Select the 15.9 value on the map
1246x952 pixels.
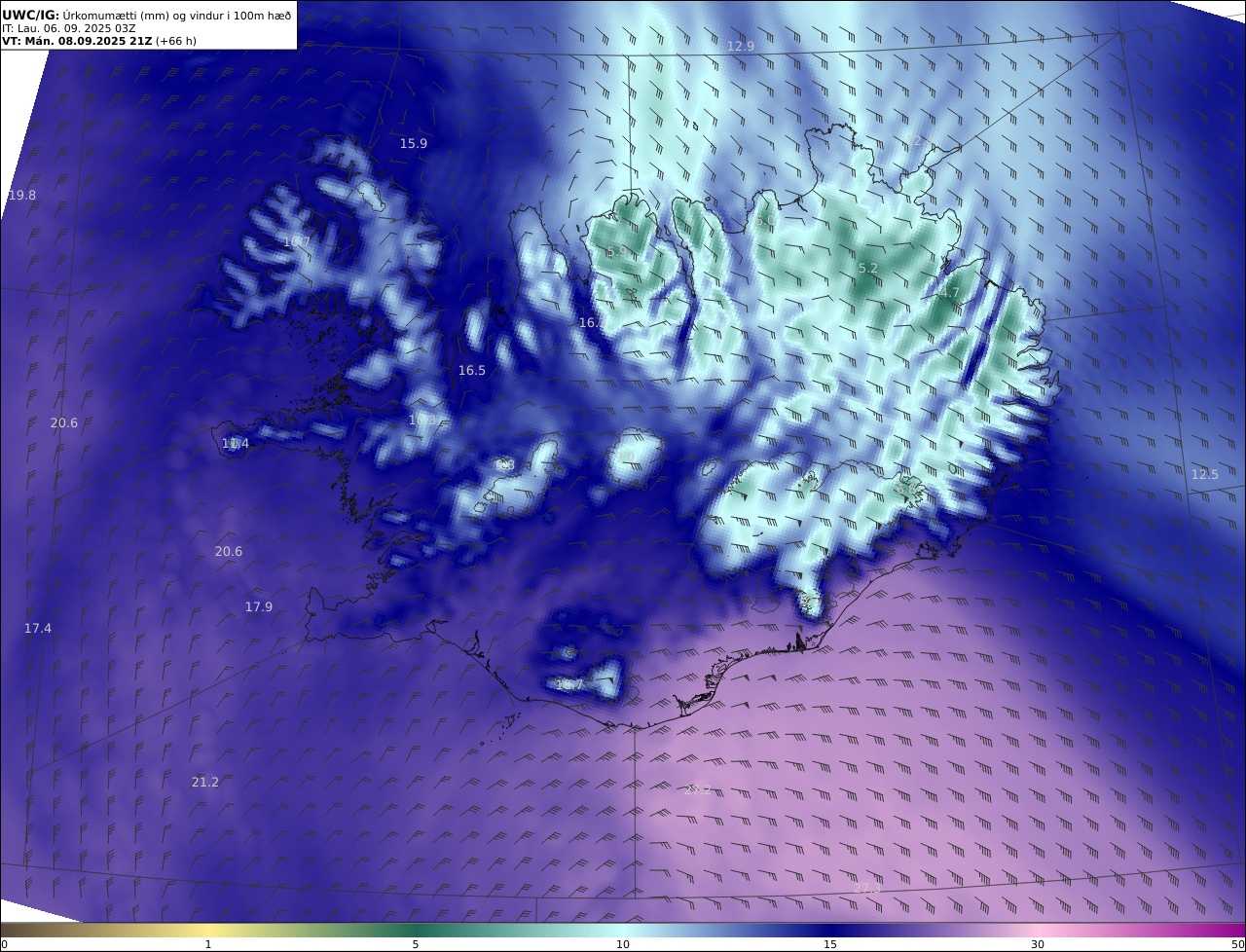pyautogui.click(x=414, y=143)
